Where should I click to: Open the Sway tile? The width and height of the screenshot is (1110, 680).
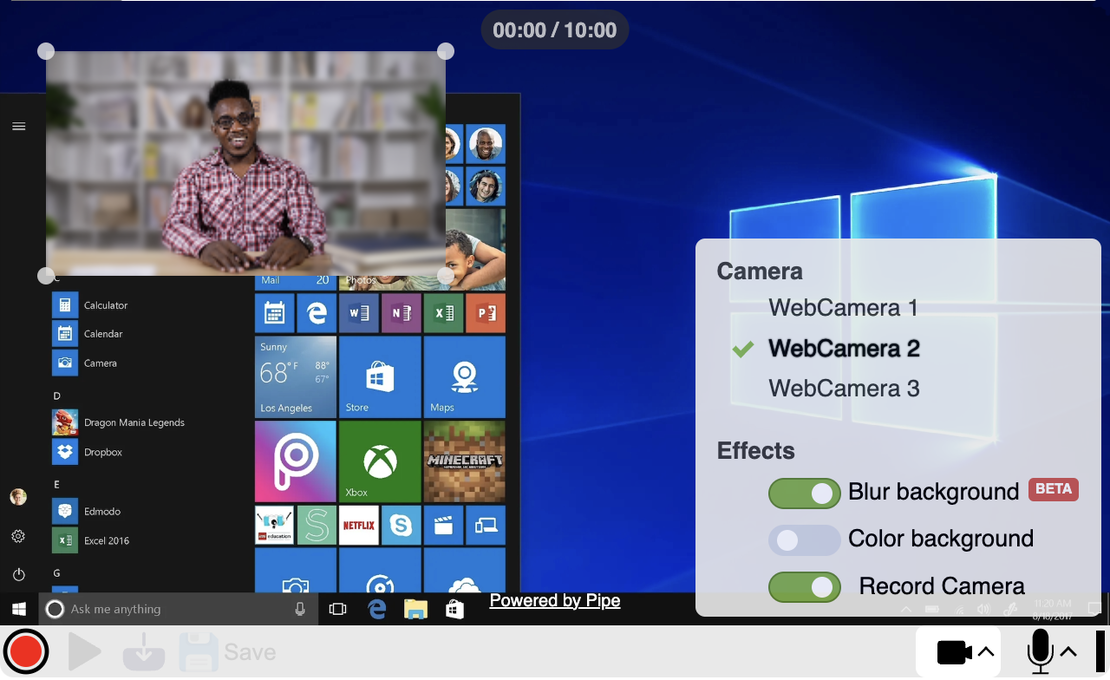tap(316, 525)
